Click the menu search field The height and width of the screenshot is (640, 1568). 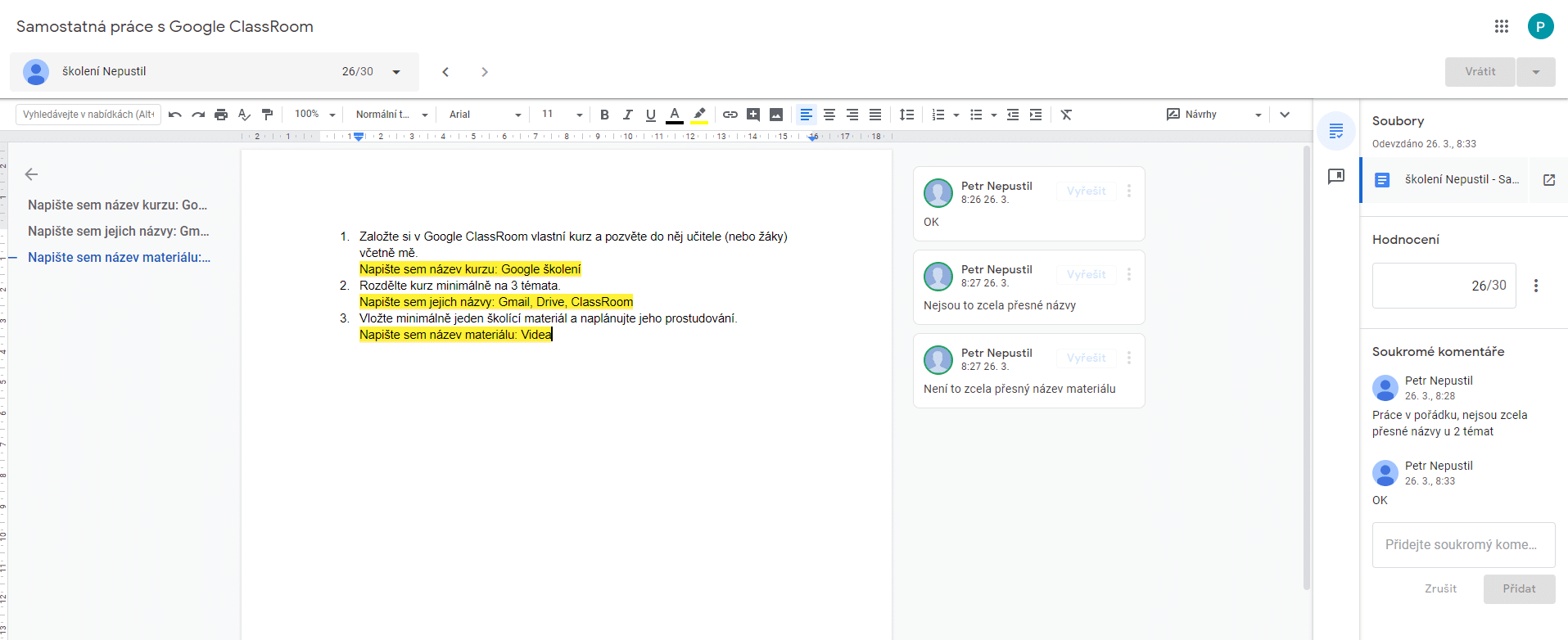88,115
